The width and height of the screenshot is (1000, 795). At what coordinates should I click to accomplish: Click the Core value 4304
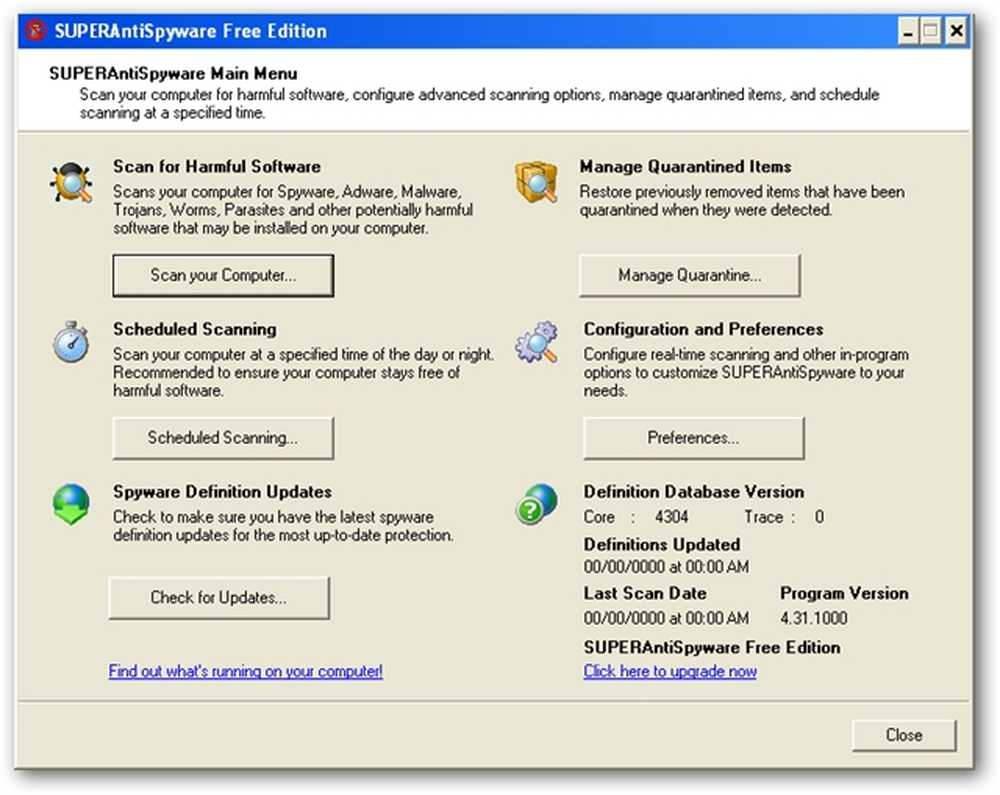click(672, 517)
